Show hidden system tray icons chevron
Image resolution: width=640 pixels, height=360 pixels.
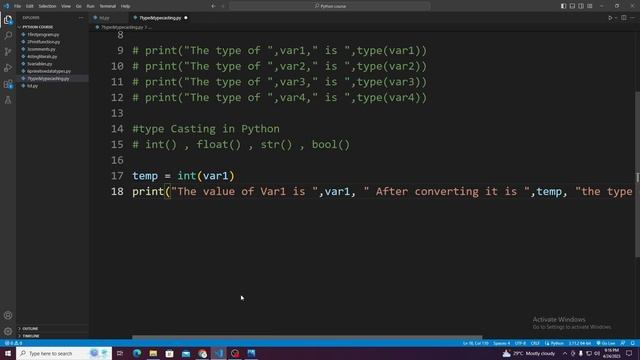coord(565,353)
